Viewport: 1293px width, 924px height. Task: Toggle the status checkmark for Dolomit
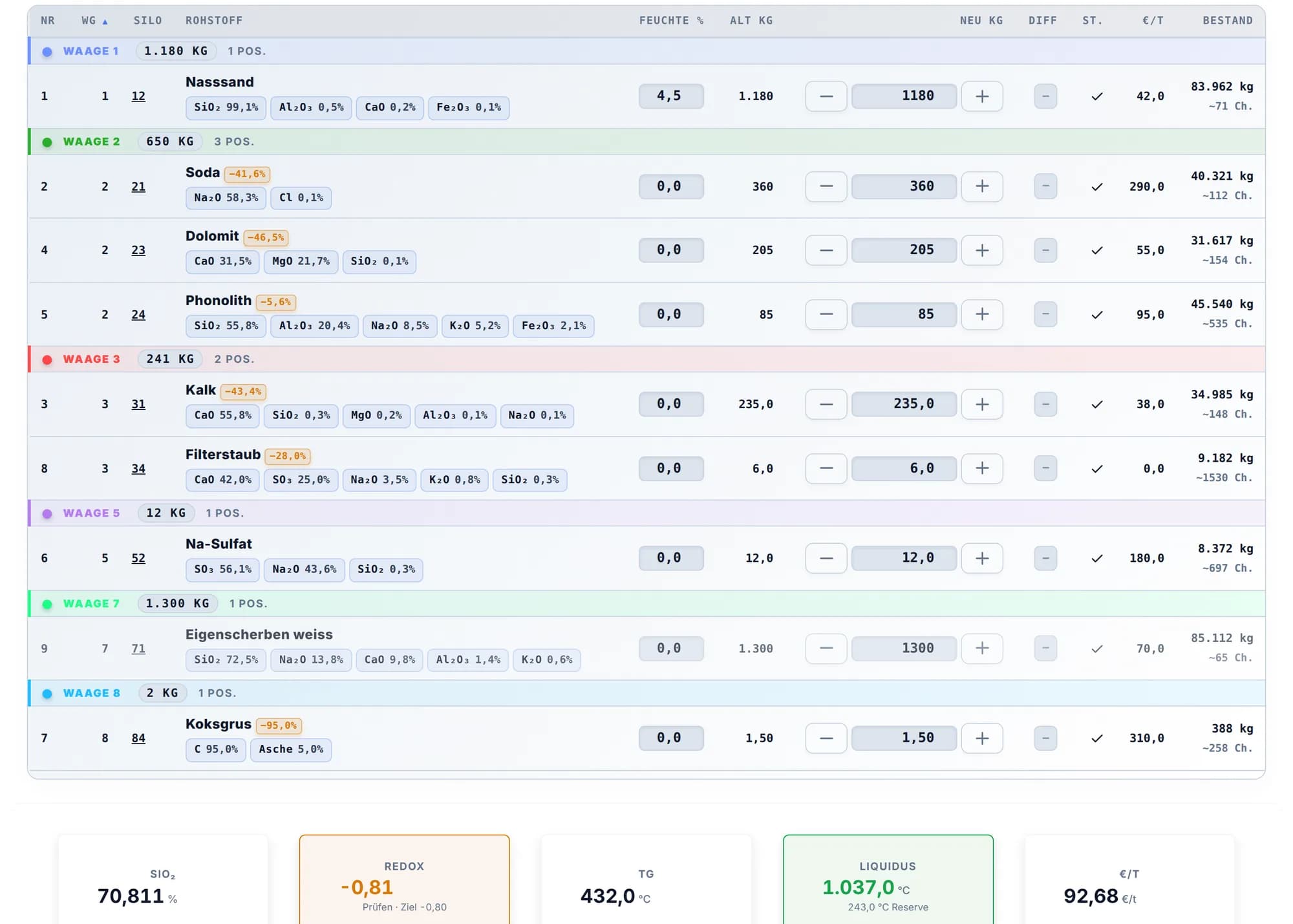click(1096, 250)
